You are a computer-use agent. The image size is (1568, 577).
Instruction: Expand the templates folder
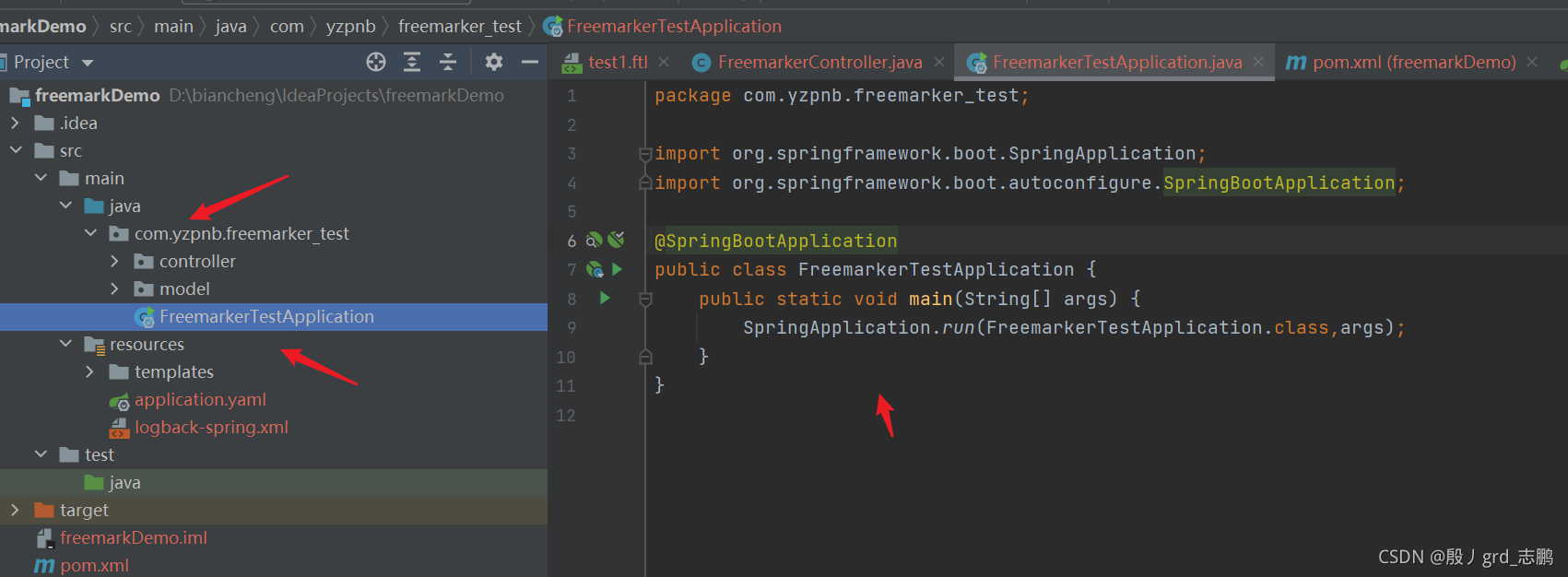89,371
